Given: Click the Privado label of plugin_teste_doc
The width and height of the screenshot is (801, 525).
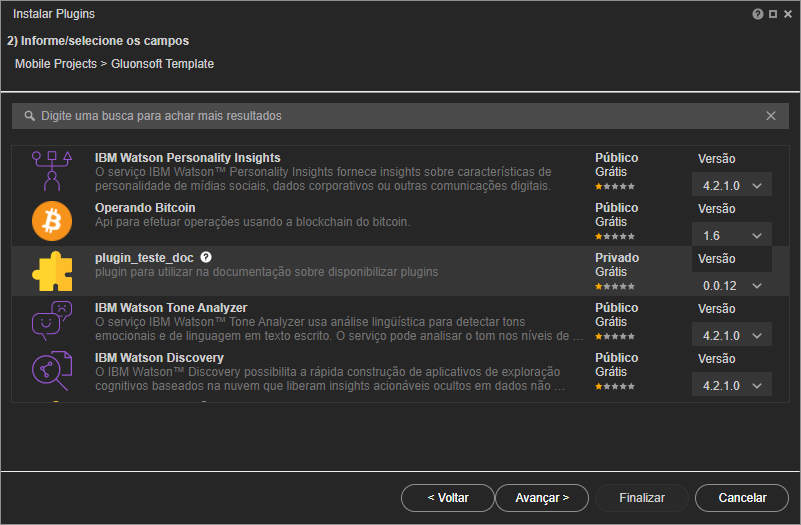Looking at the screenshot, I should click(617, 258).
